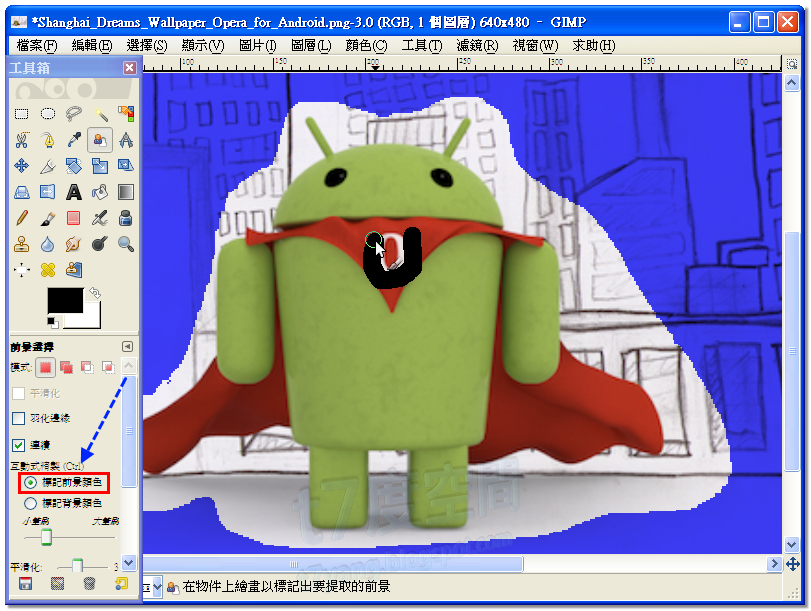This screenshot has height=611, width=811.
Task: Delete saved tool options with trash icon
Action: click(89, 584)
